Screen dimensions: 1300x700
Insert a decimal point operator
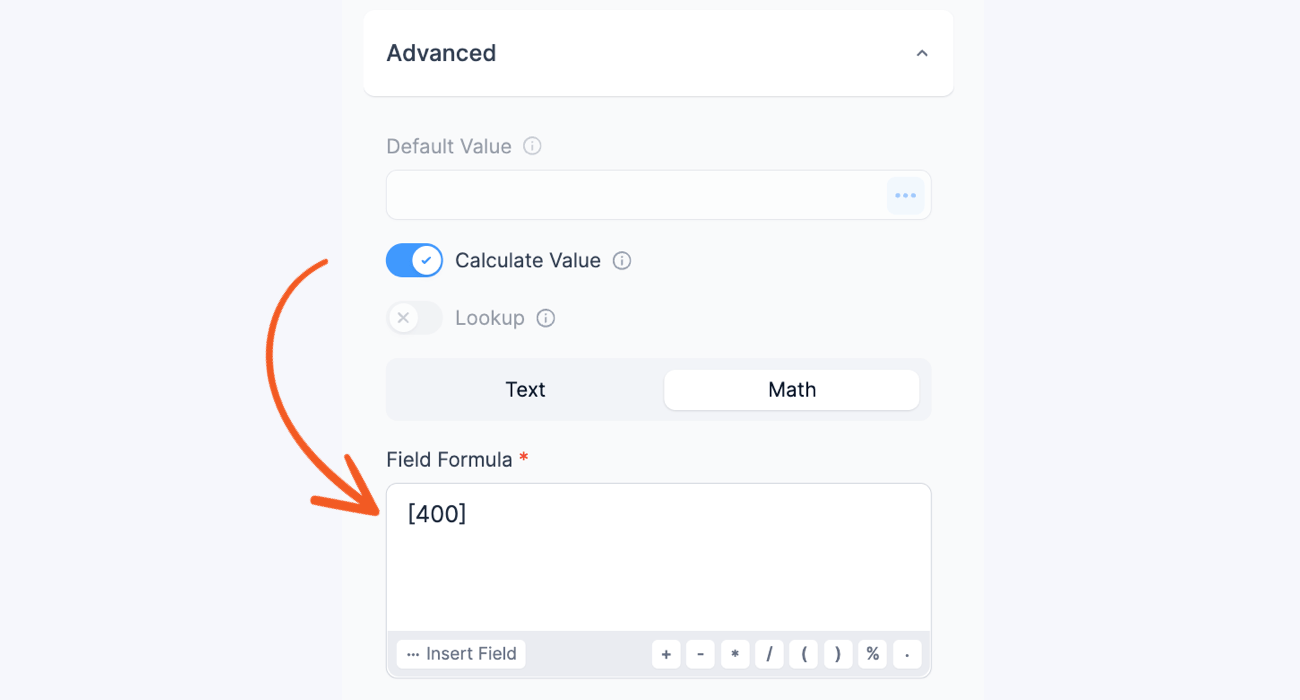point(907,653)
